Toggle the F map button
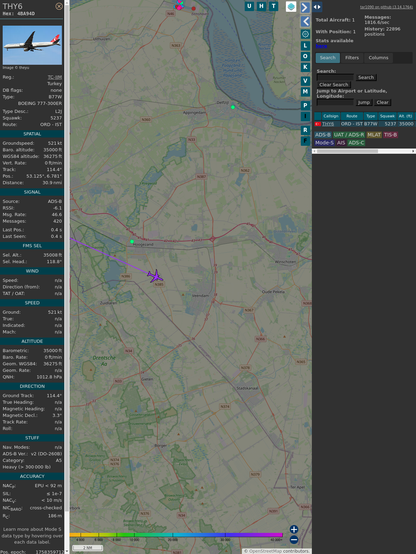This screenshot has height=554, width=416. tap(305, 141)
